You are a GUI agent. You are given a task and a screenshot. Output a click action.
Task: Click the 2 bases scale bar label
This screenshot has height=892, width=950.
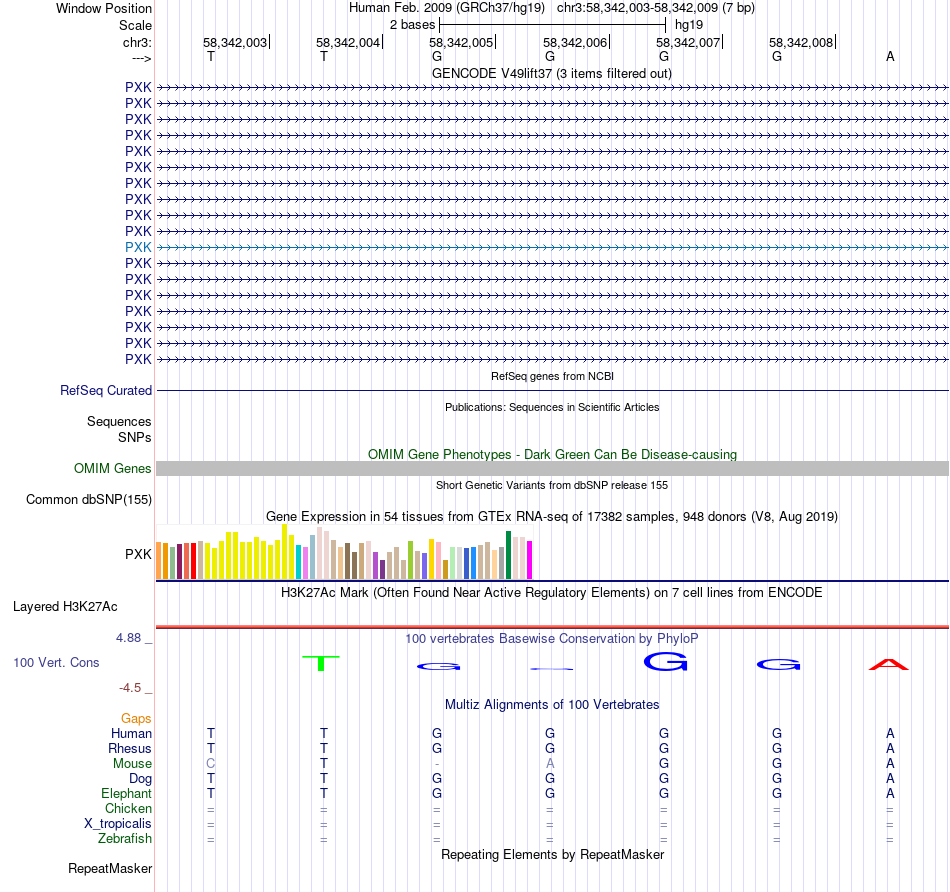(x=412, y=25)
